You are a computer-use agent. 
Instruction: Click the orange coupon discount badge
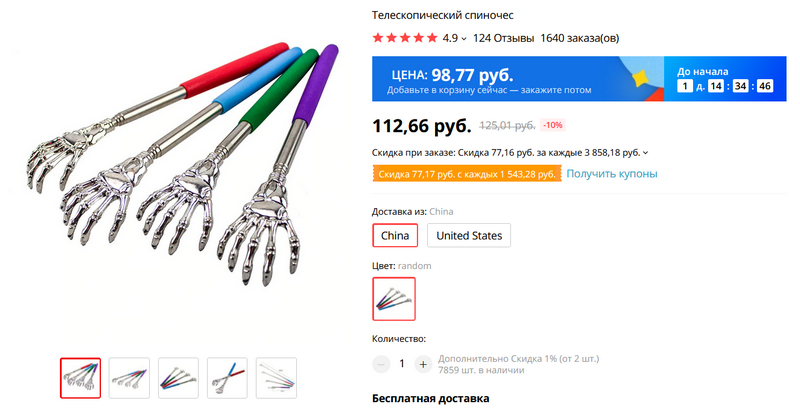click(x=467, y=174)
